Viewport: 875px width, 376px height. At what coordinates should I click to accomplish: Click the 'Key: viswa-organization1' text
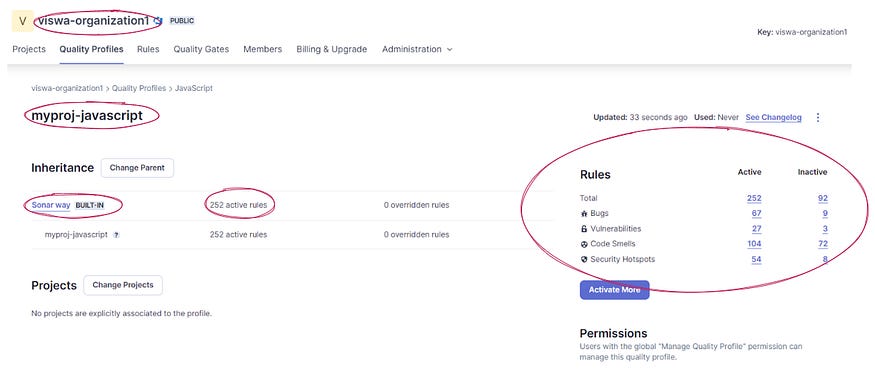802,32
